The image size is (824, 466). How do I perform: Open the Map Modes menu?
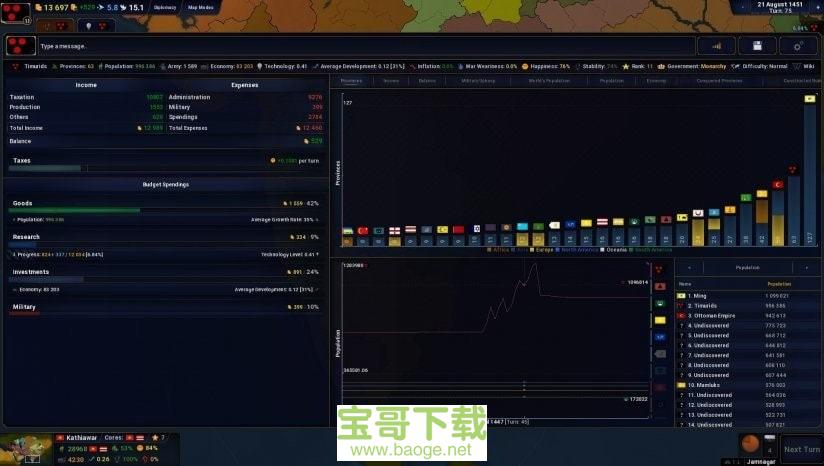pyautogui.click(x=200, y=8)
